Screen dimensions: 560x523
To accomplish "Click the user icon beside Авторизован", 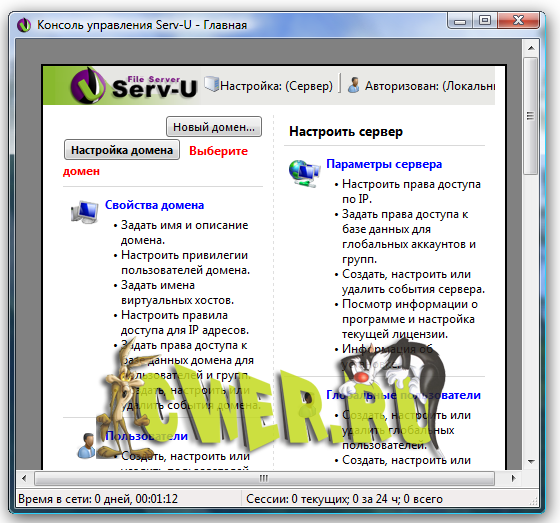I will coord(354,85).
